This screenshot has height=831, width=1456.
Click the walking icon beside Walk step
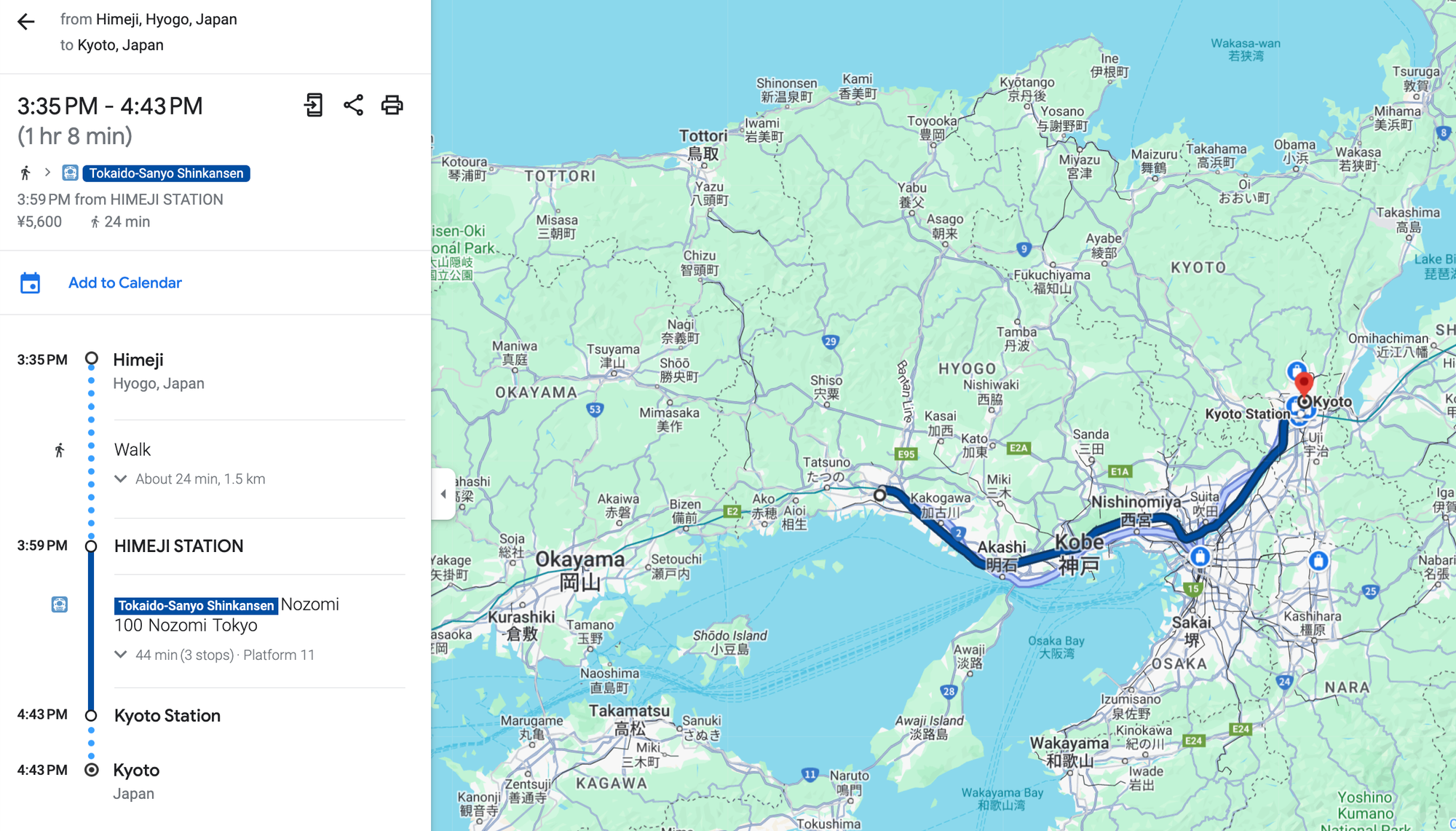click(x=60, y=450)
